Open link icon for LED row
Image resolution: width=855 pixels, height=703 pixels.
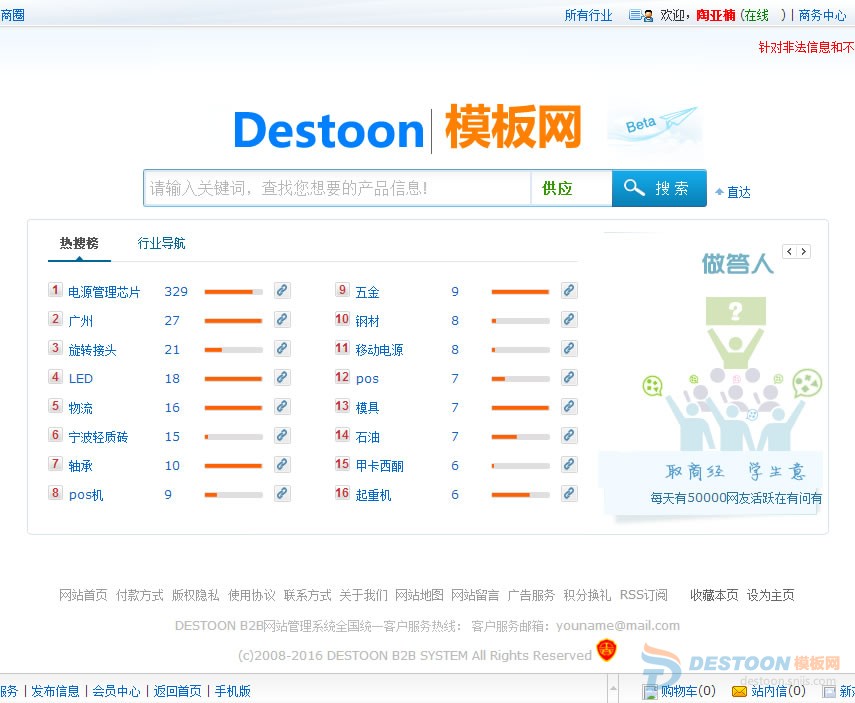(282, 377)
